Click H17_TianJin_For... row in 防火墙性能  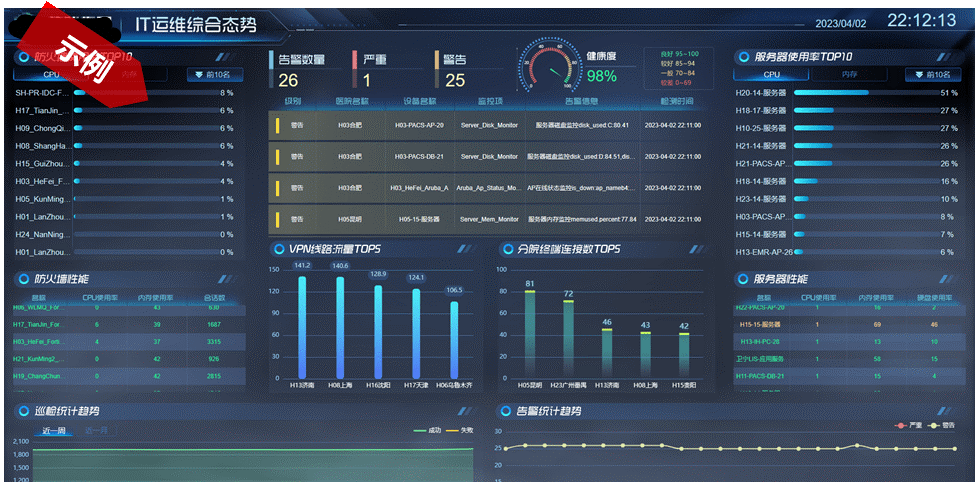click(x=129, y=325)
